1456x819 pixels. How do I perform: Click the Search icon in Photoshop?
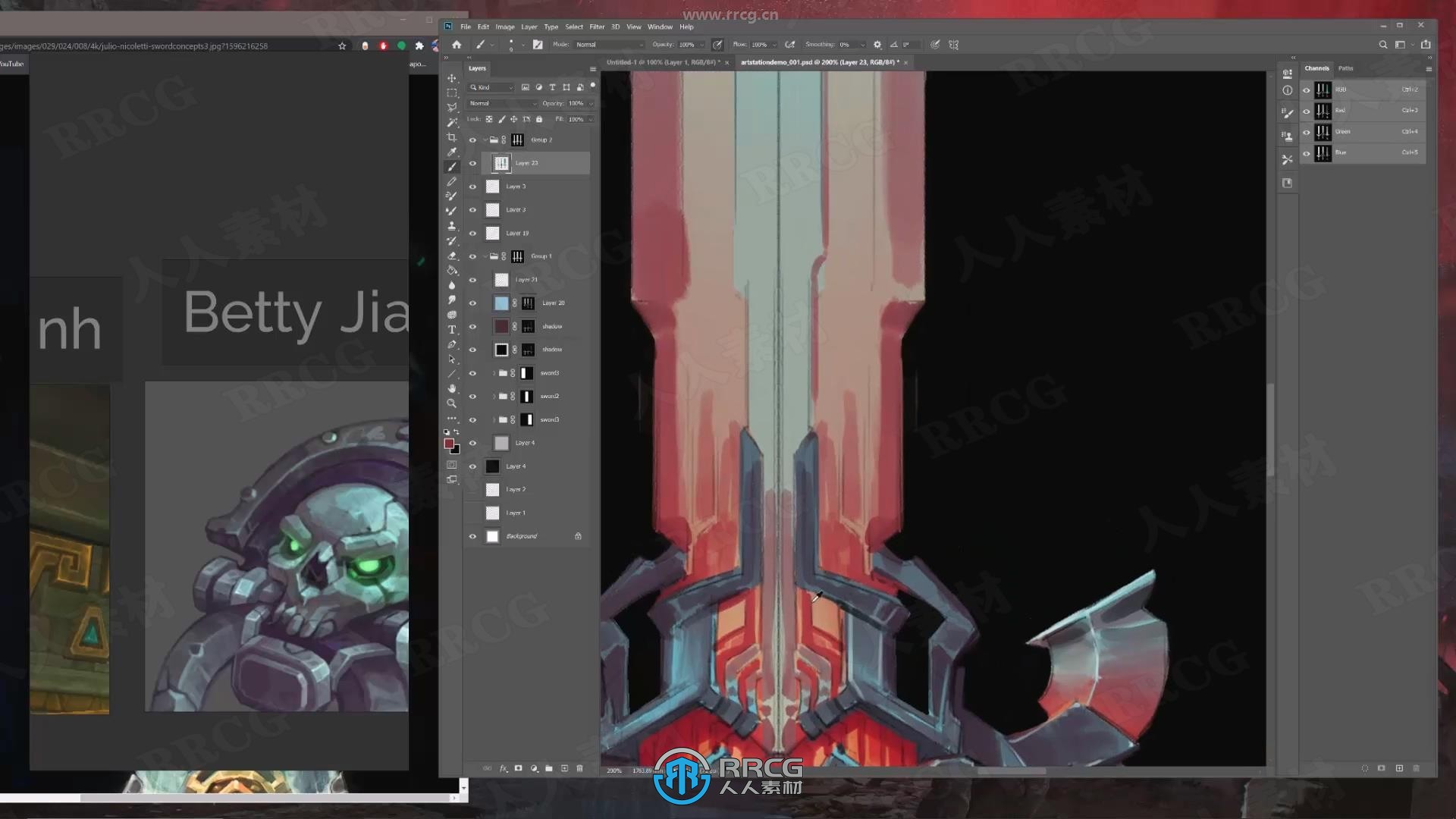point(1383,45)
